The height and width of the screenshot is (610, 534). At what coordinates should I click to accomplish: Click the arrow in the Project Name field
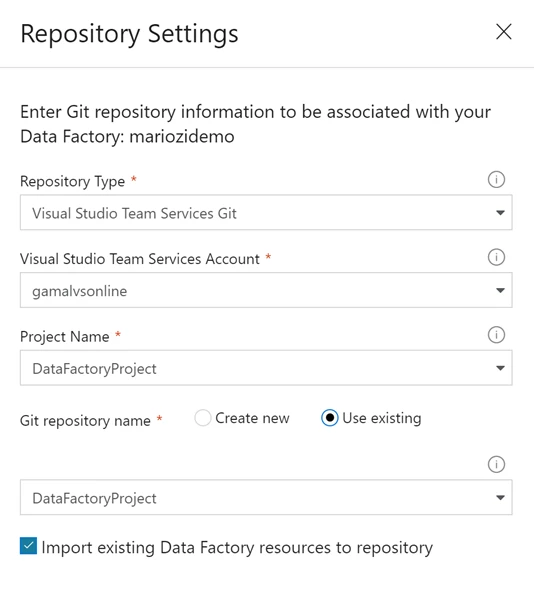(x=501, y=368)
